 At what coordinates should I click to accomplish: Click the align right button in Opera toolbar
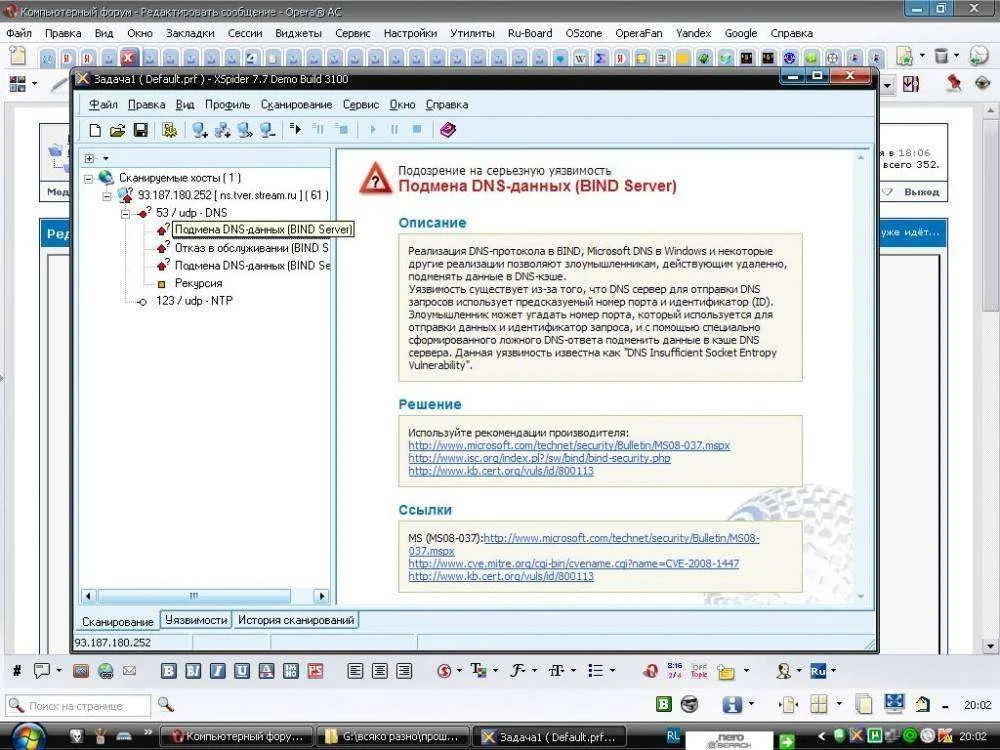[404, 670]
